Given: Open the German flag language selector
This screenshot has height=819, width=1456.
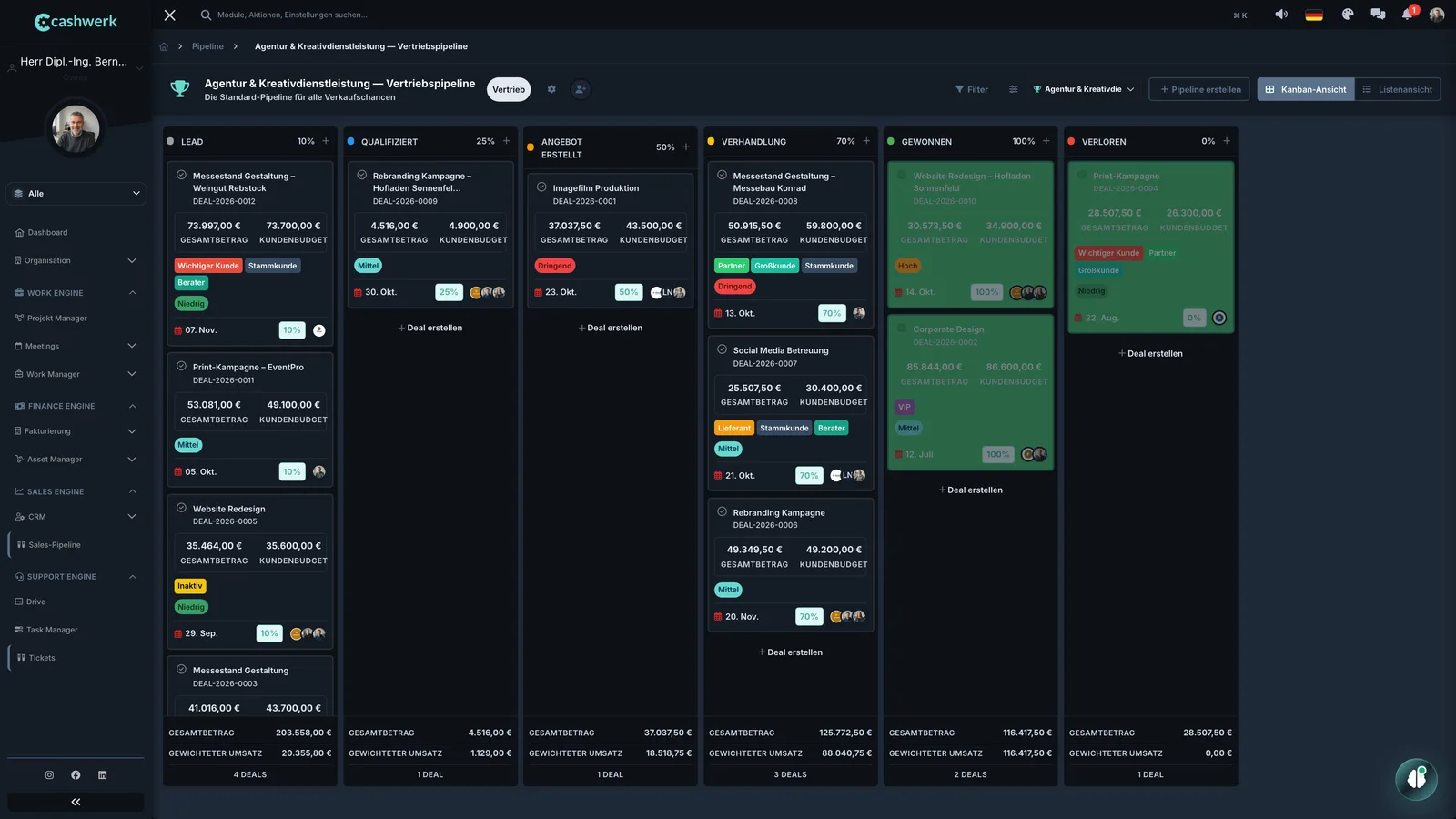Looking at the screenshot, I should pos(1314,15).
